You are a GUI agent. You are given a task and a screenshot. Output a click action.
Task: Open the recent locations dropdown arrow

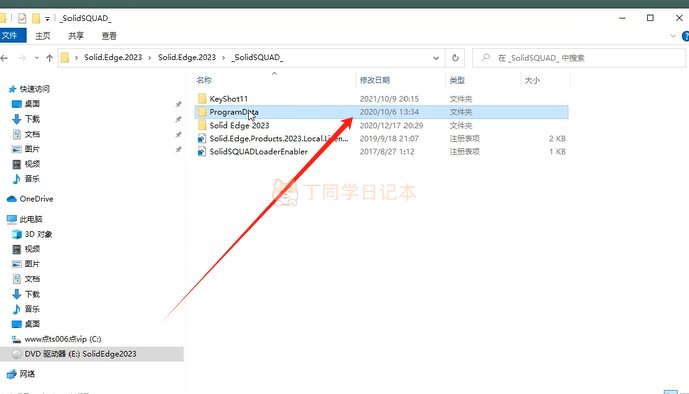coord(37,58)
